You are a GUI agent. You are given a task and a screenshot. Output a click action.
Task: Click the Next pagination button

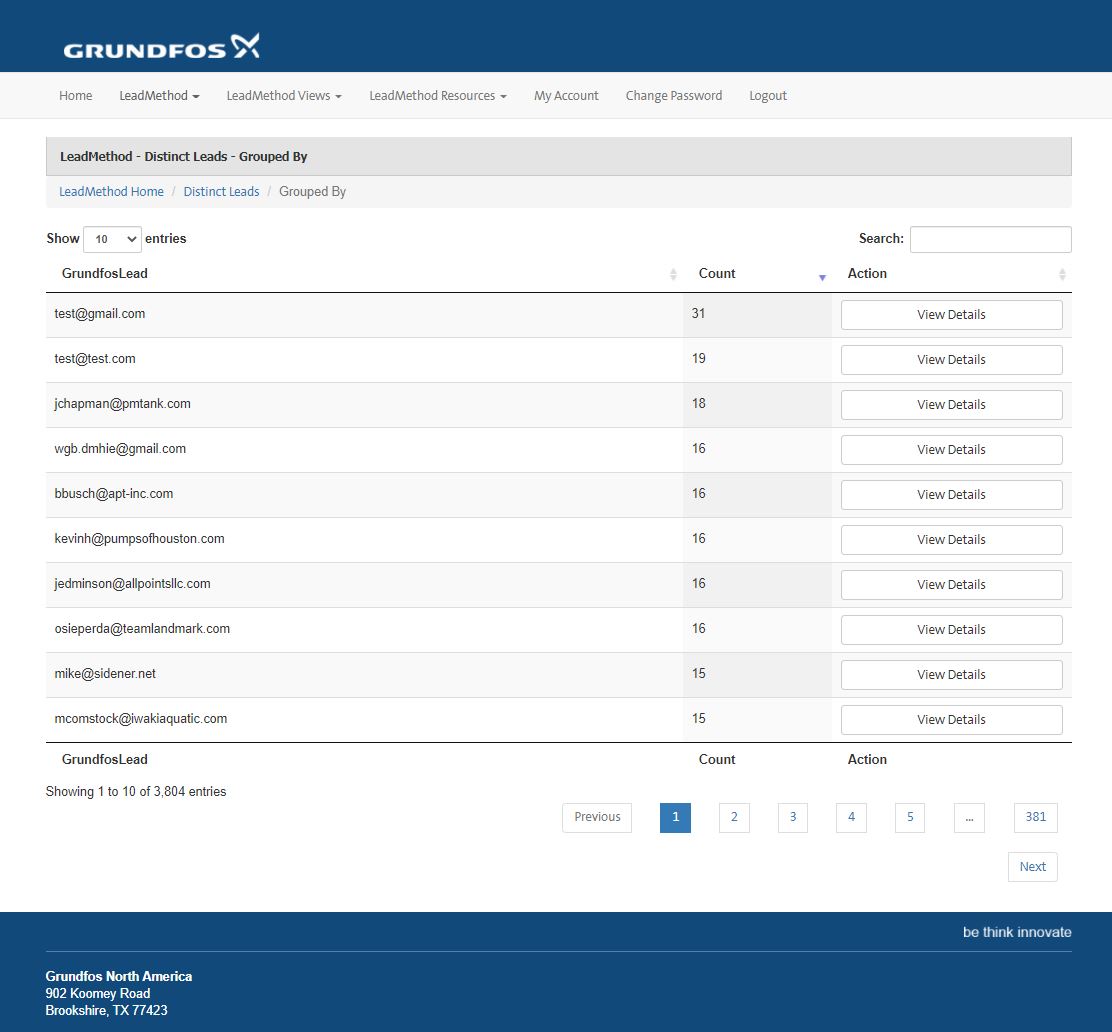[1033, 867]
